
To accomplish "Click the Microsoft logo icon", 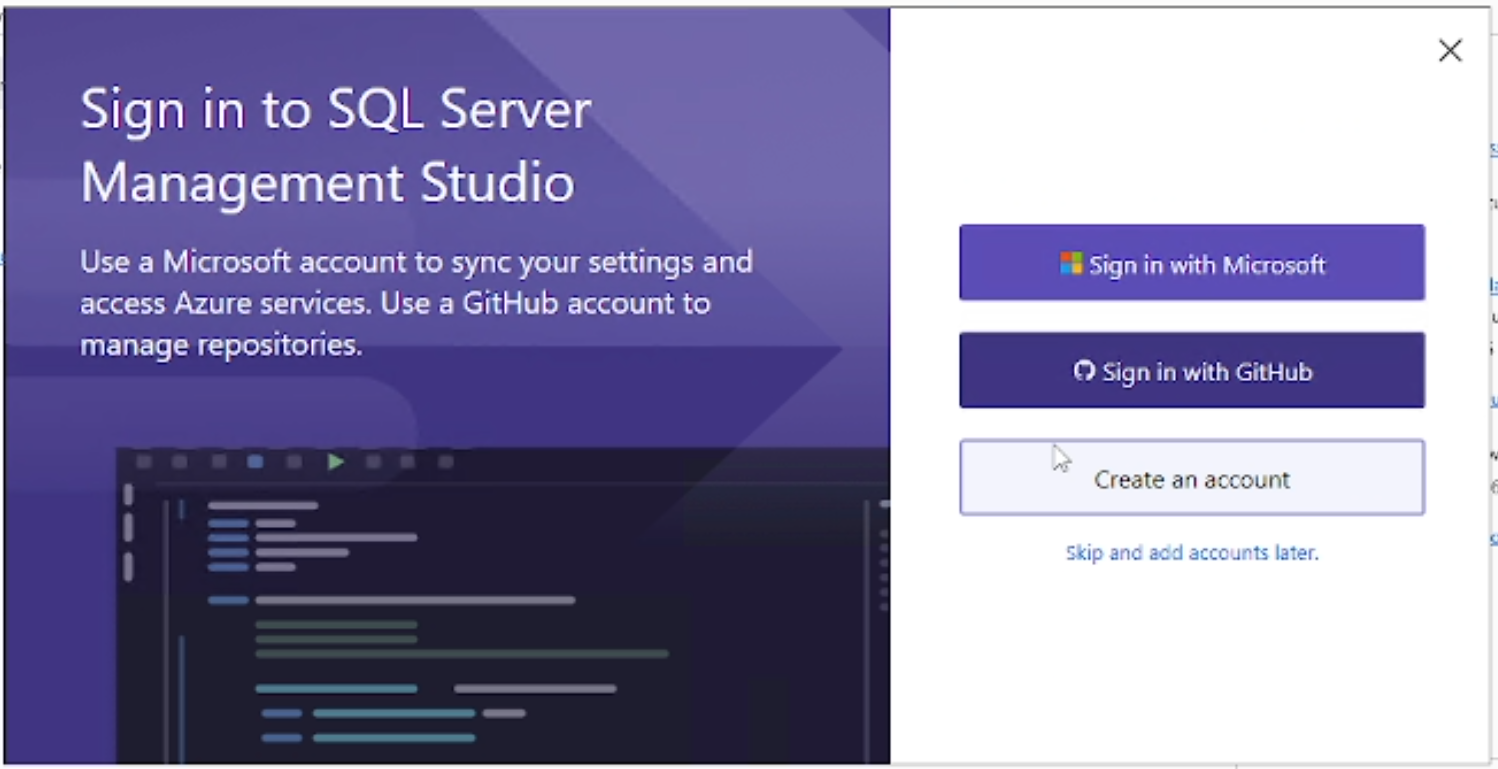I will pos(1071,264).
